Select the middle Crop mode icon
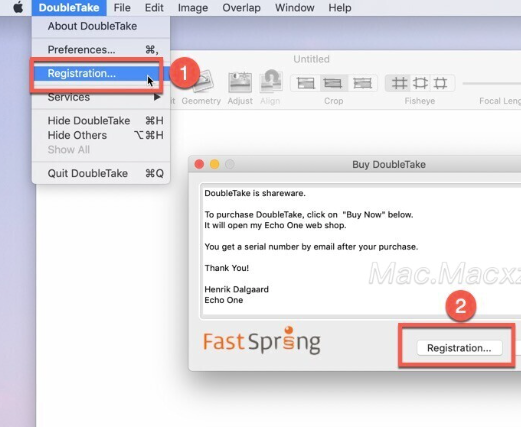Image resolution: width=521 pixels, height=427 pixels. [x=333, y=83]
